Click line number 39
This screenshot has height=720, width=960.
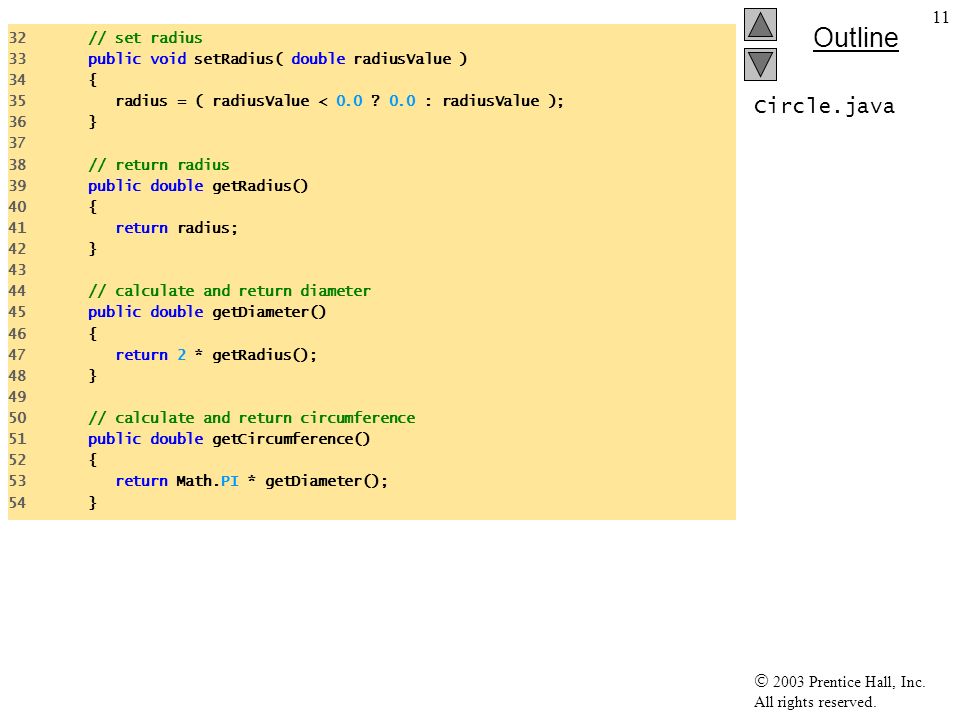coord(17,186)
